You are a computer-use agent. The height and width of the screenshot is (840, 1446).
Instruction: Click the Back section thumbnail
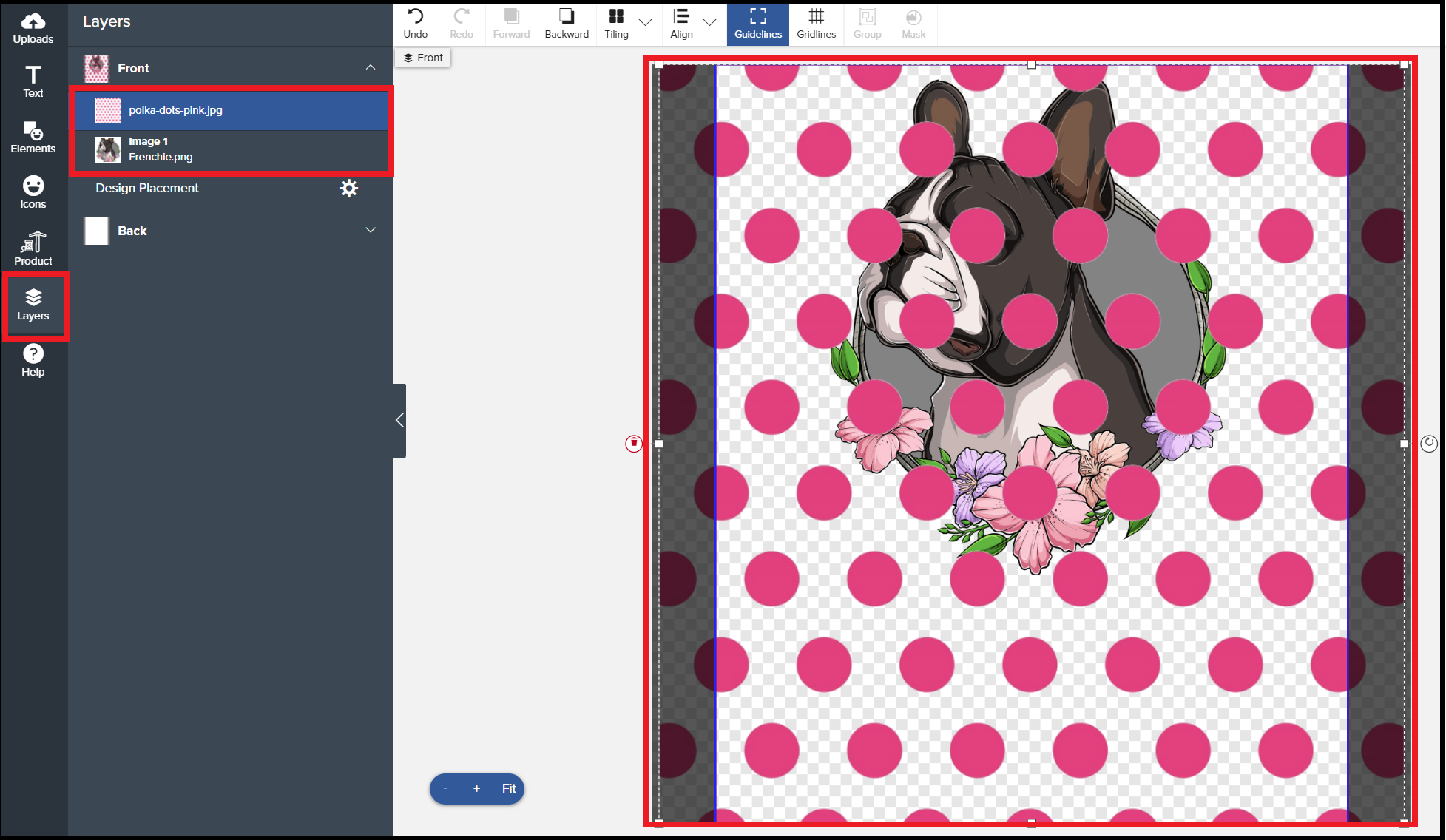(96, 231)
